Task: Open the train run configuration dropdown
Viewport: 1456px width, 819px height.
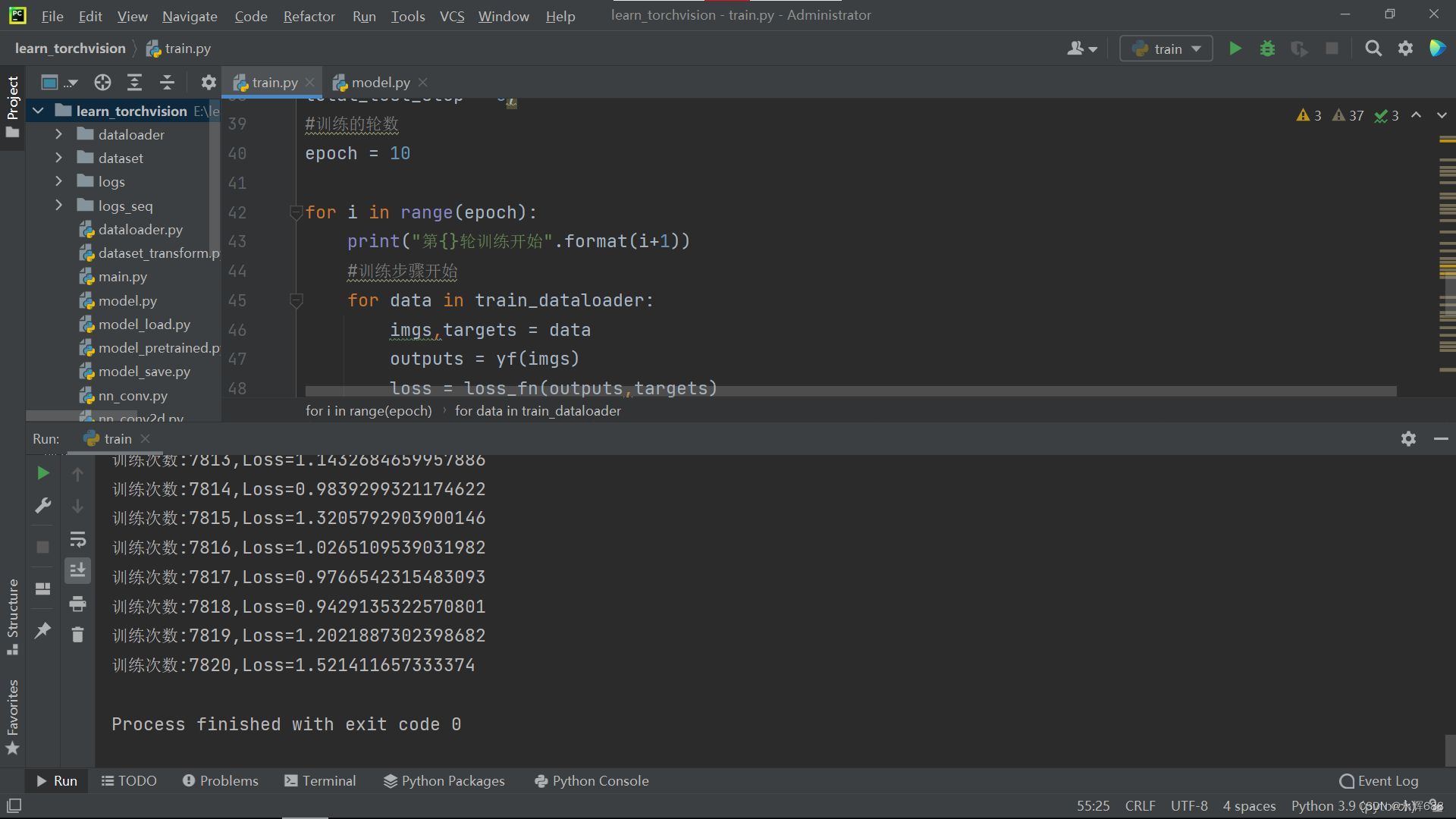Action: click(1166, 49)
